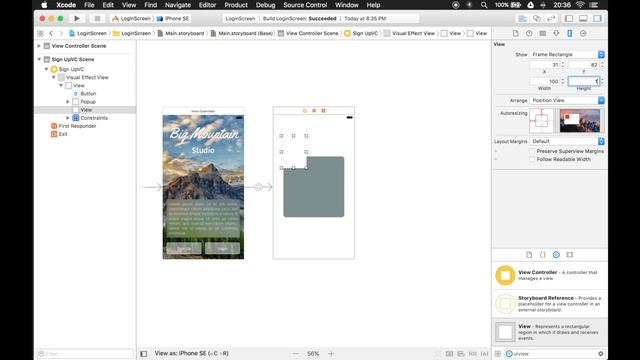
Task: Open the Identity inspector
Action: [x=543, y=33]
